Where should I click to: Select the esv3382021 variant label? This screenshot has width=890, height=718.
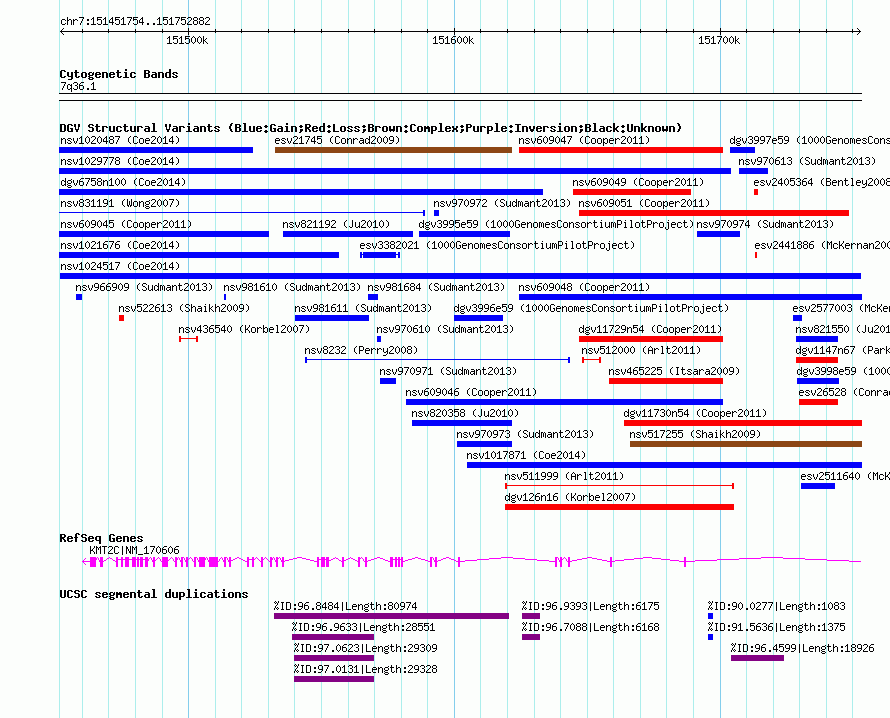pyautogui.click(x=497, y=245)
